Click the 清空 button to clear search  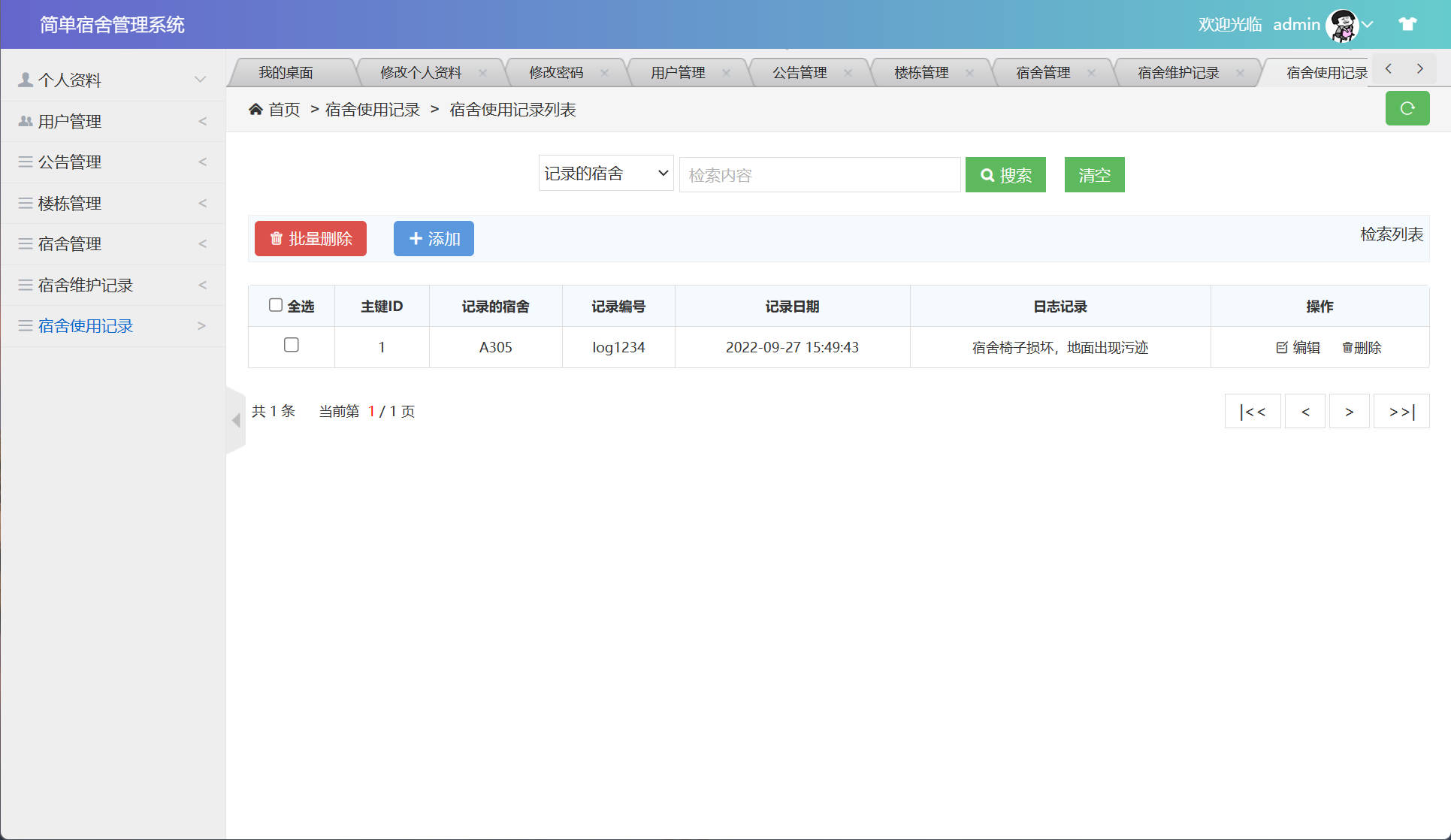1094,174
